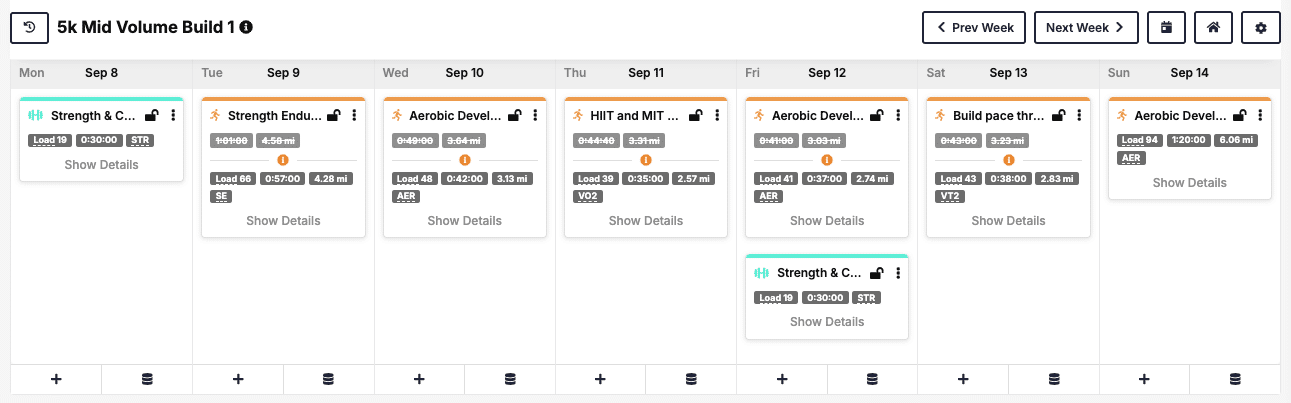Screen dimensions: 1291x403
Task: Click the home icon button
Action: [1213, 28]
